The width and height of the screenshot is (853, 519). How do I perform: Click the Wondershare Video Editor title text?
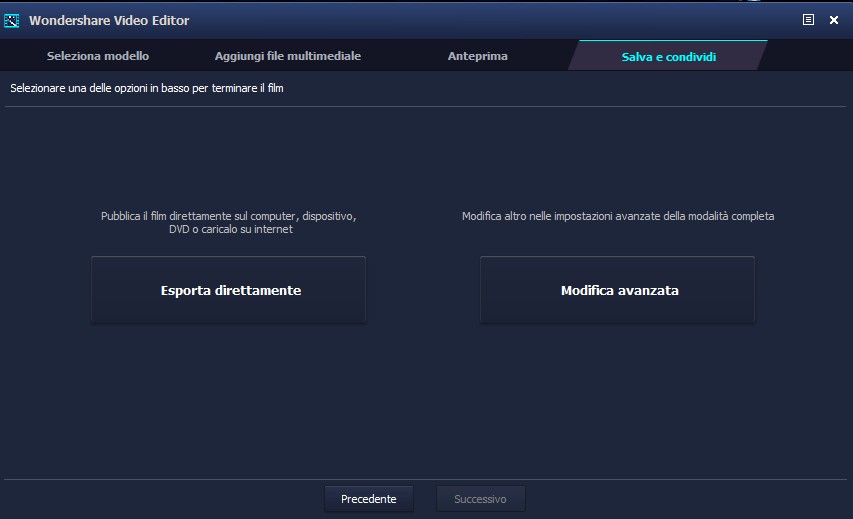click(x=109, y=21)
